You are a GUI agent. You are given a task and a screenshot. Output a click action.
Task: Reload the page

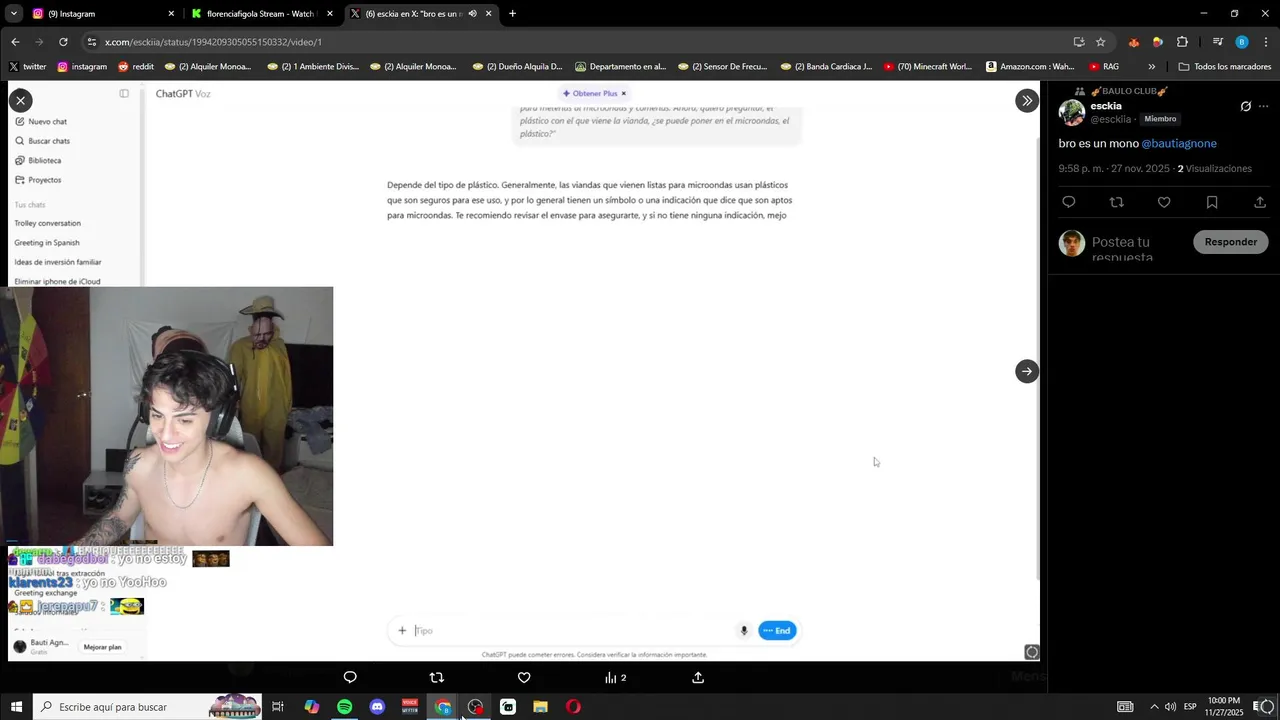pyautogui.click(x=63, y=42)
